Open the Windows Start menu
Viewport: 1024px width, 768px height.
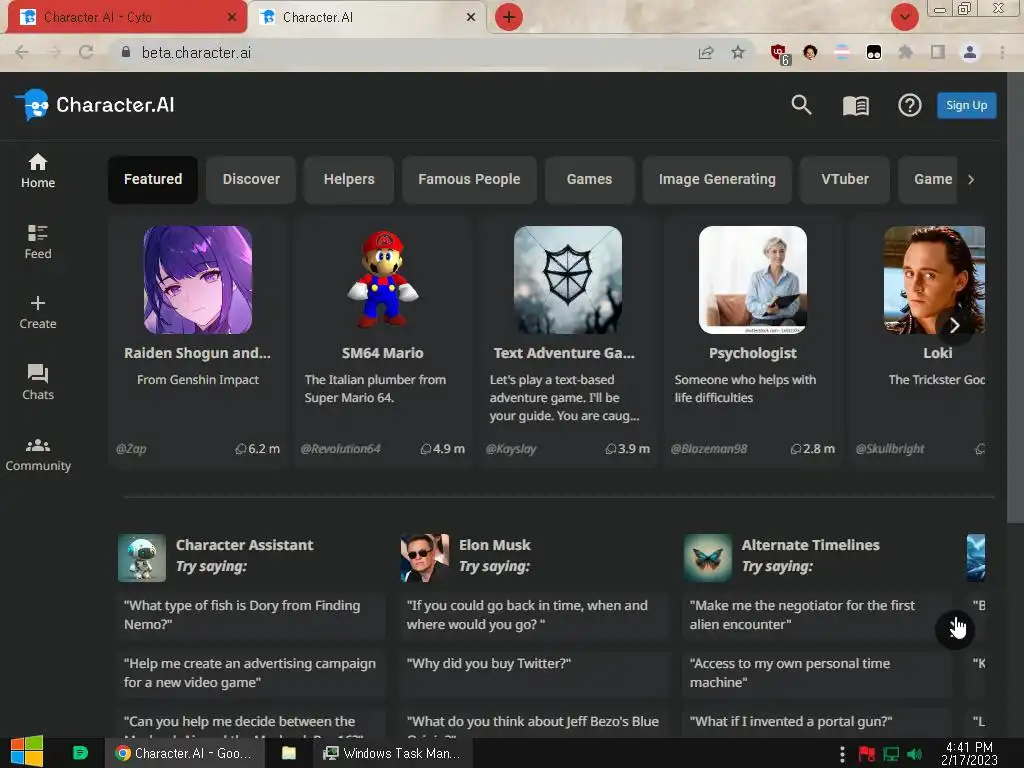27,752
